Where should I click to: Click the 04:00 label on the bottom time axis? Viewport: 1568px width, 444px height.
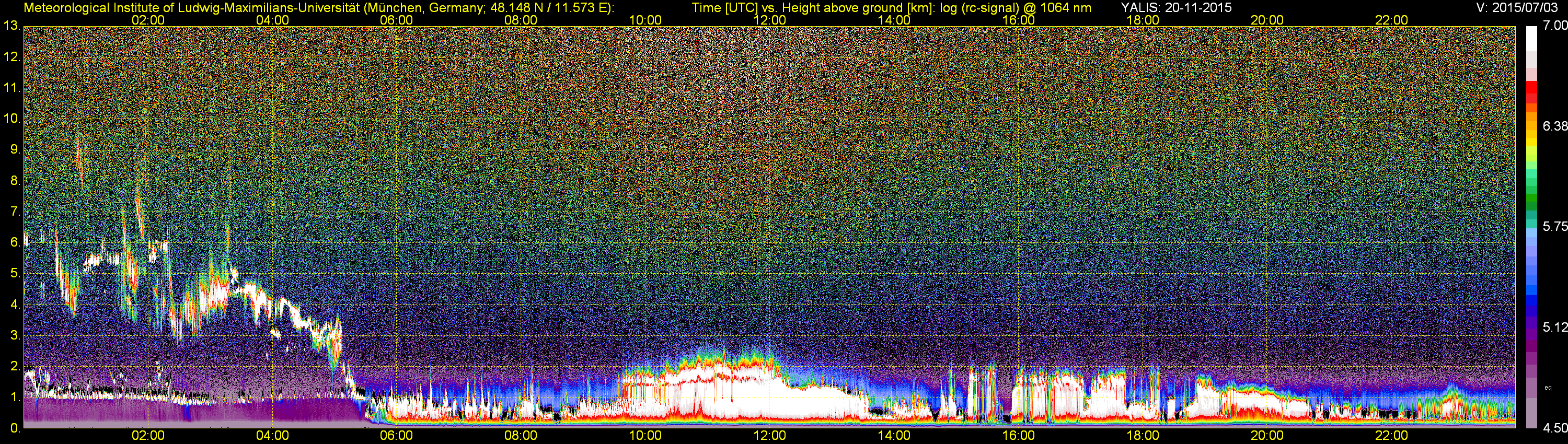[272, 436]
